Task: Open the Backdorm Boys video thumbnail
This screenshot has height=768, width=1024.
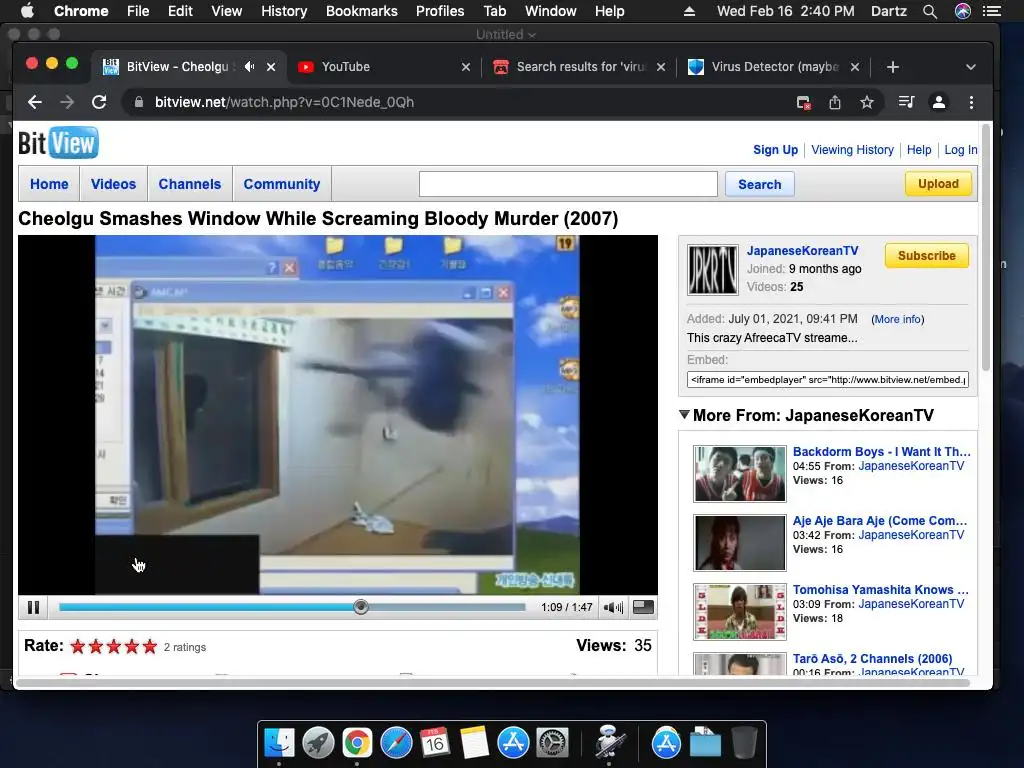Action: pos(740,473)
